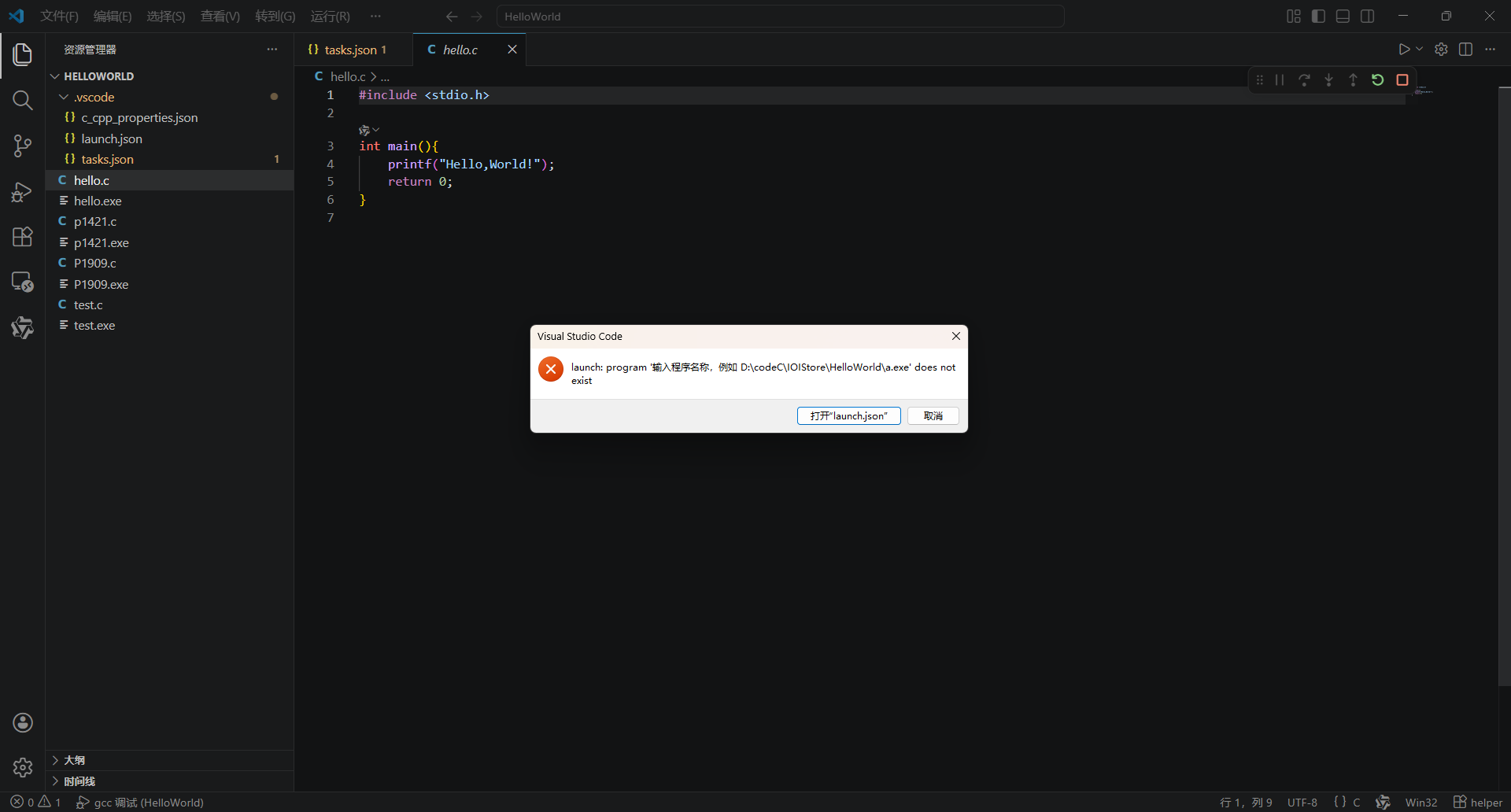The height and width of the screenshot is (812, 1511).
Task: Click the 行 1, 列 9 cursor position
Action: click(1246, 803)
